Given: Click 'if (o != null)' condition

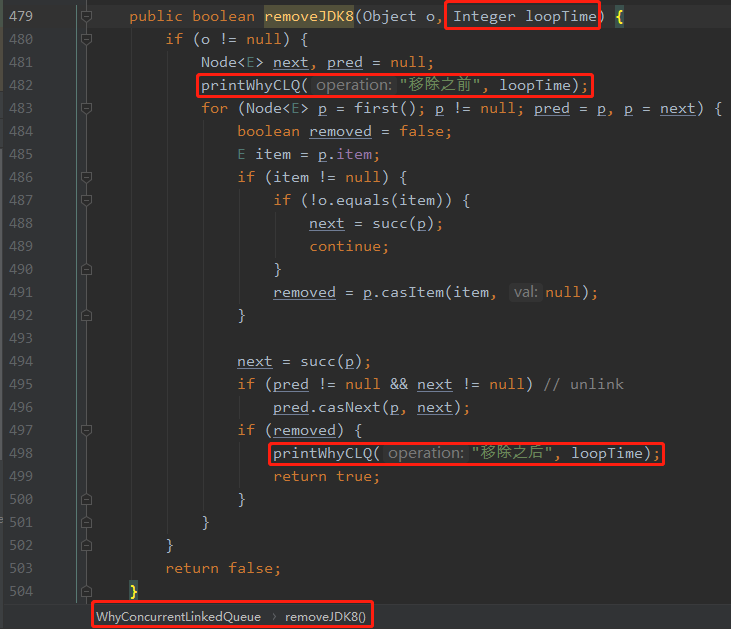Looking at the screenshot, I should coord(228,39).
